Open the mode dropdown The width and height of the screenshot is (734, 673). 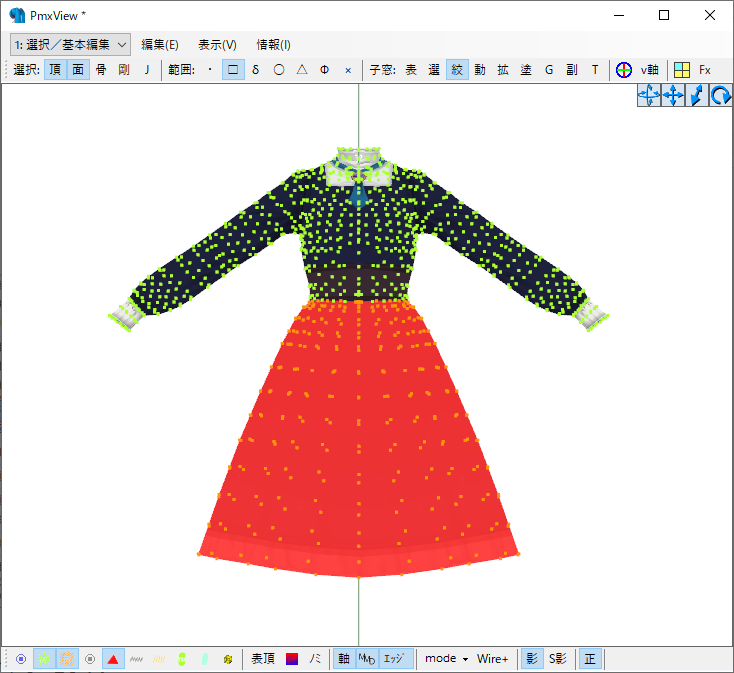click(x=446, y=659)
